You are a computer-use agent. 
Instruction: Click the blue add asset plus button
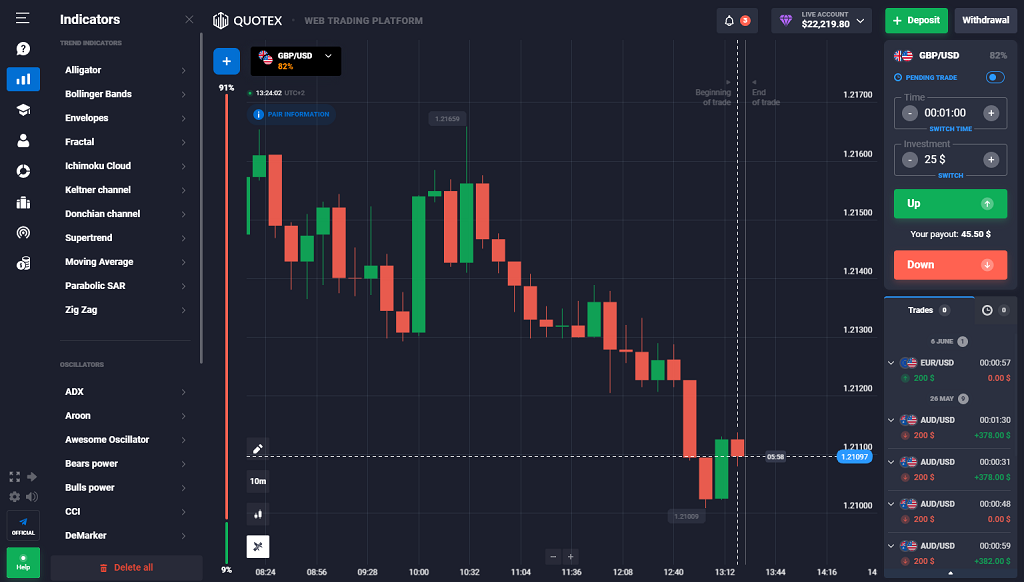226,61
